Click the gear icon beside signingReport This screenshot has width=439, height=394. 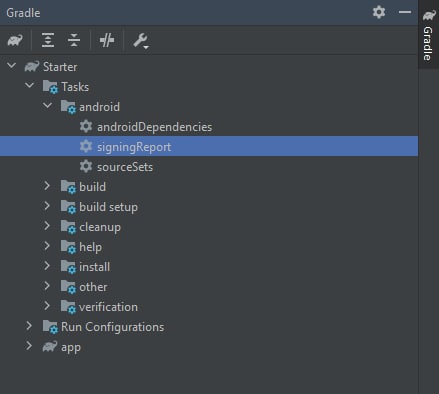[86, 146]
